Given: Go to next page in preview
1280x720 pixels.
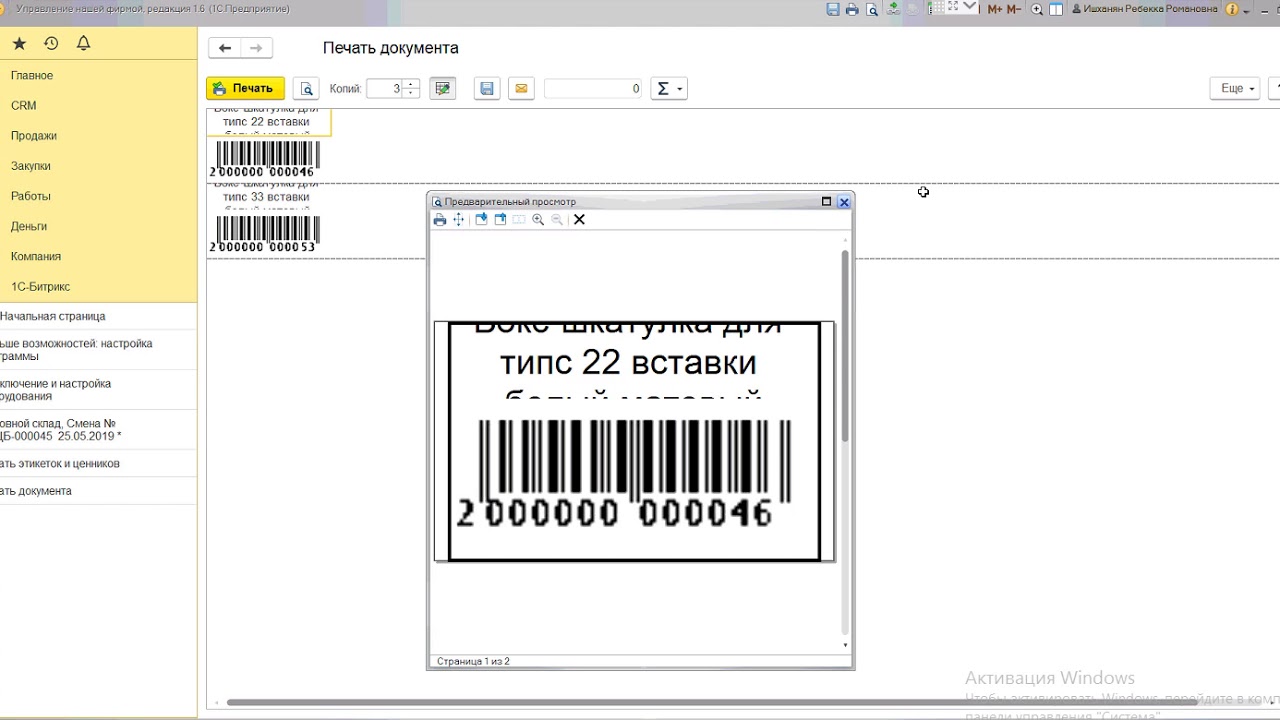Looking at the screenshot, I should (x=481, y=220).
